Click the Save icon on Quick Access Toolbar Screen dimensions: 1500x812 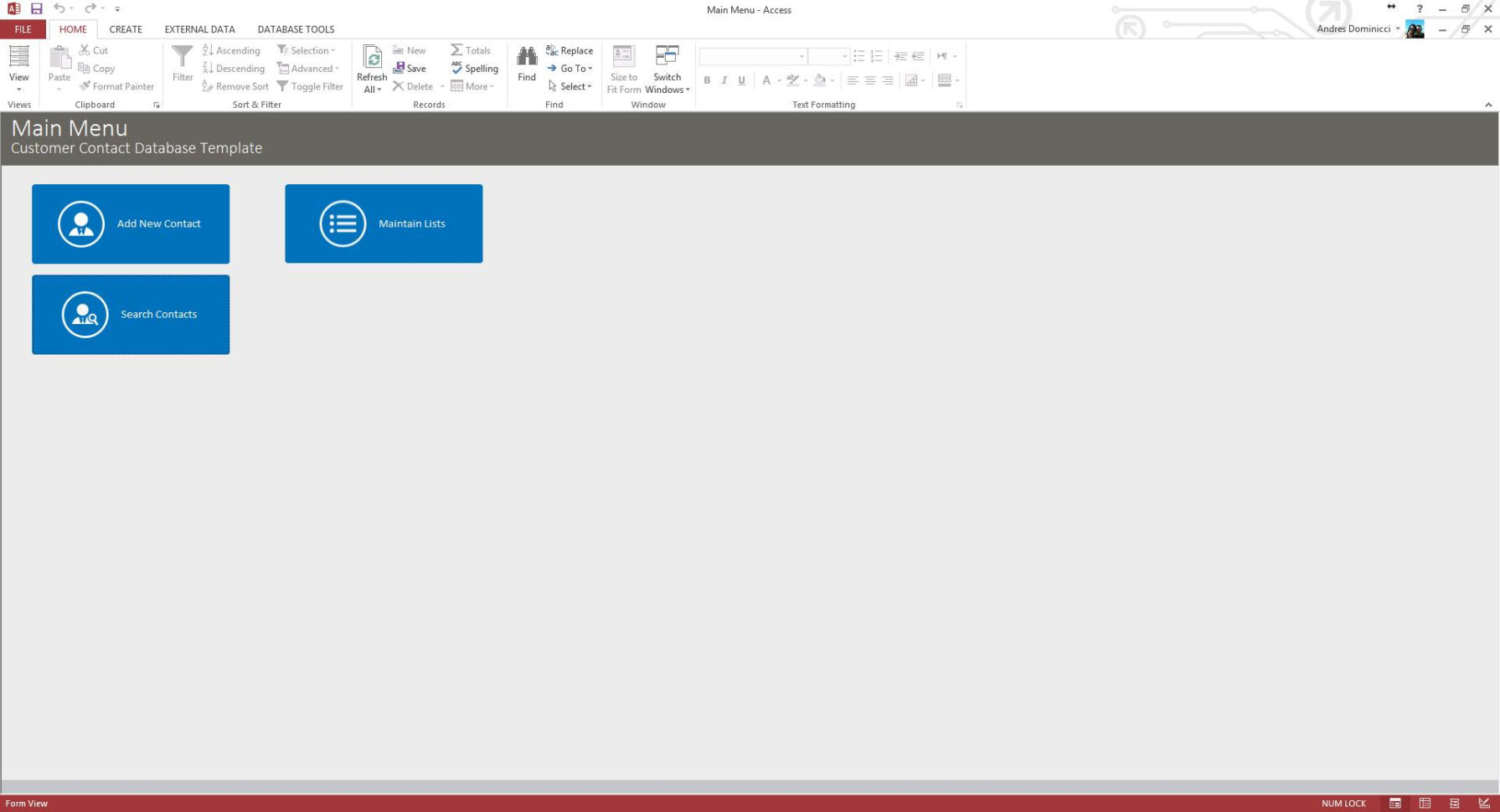pos(35,8)
